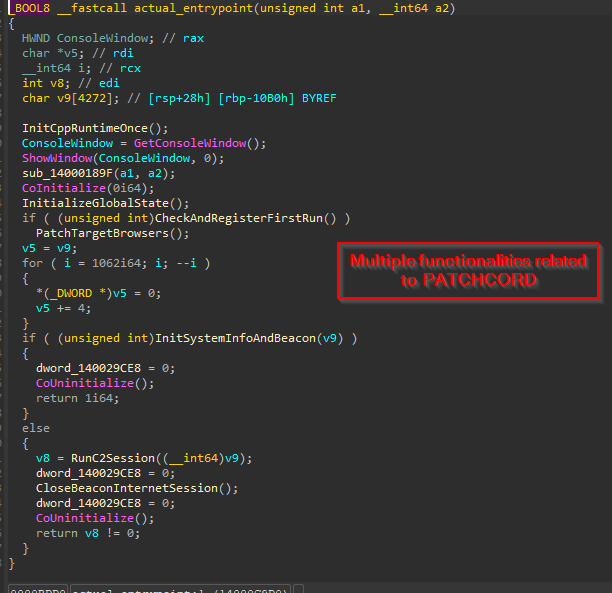Select CheckAndRegisterFirstRun function name
The width and height of the screenshot is (612, 593).
[239, 218]
